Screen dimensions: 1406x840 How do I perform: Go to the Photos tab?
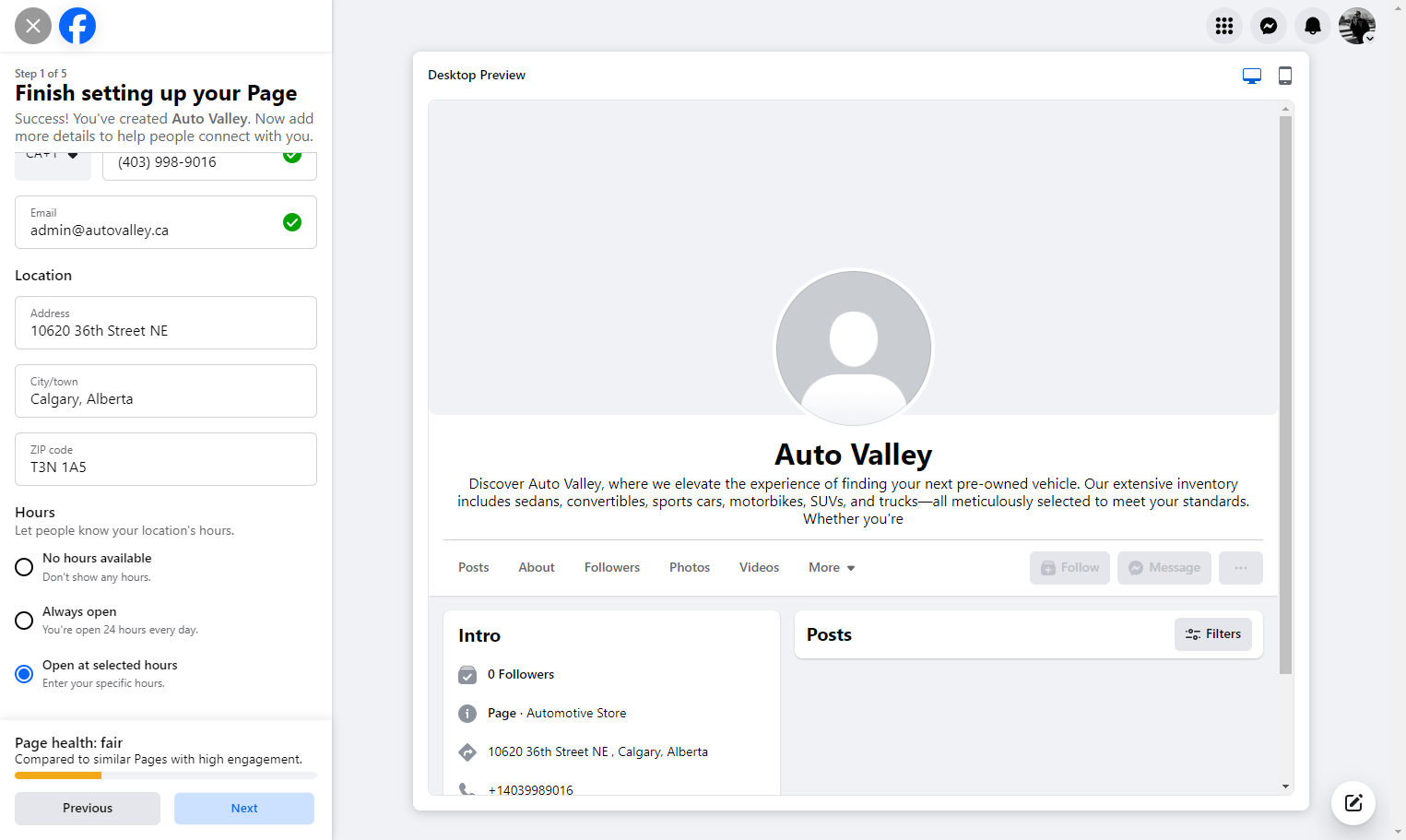[x=690, y=567]
